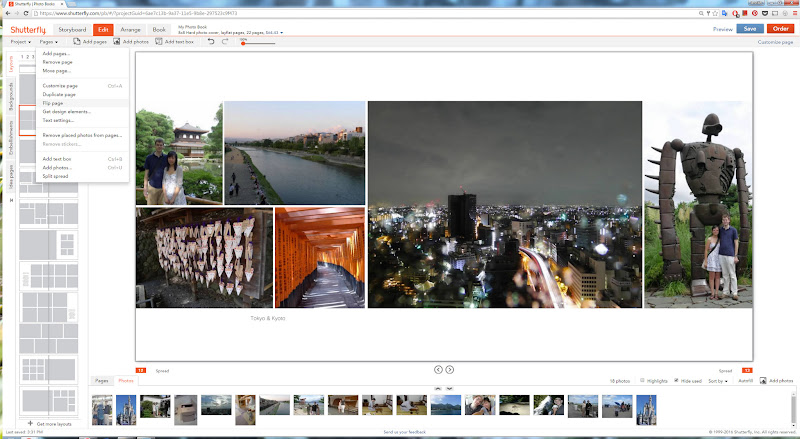Click the Add text box toolbar icon
The width and height of the screenshot is (800, 439).
tap(159, 41)
